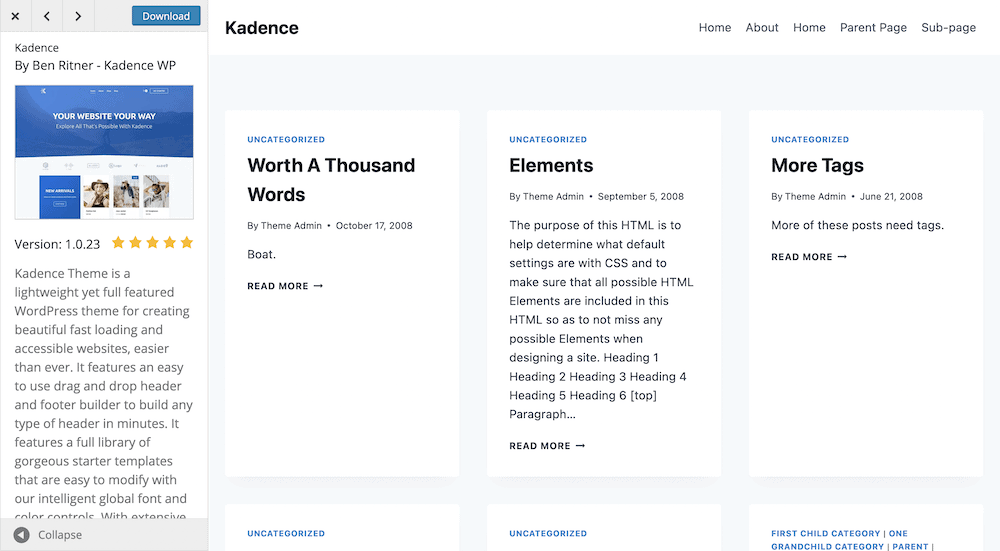Viewport: 1000px width, 551px height.
Task: Open the Parent Page menu item
Action: (873, 27)
